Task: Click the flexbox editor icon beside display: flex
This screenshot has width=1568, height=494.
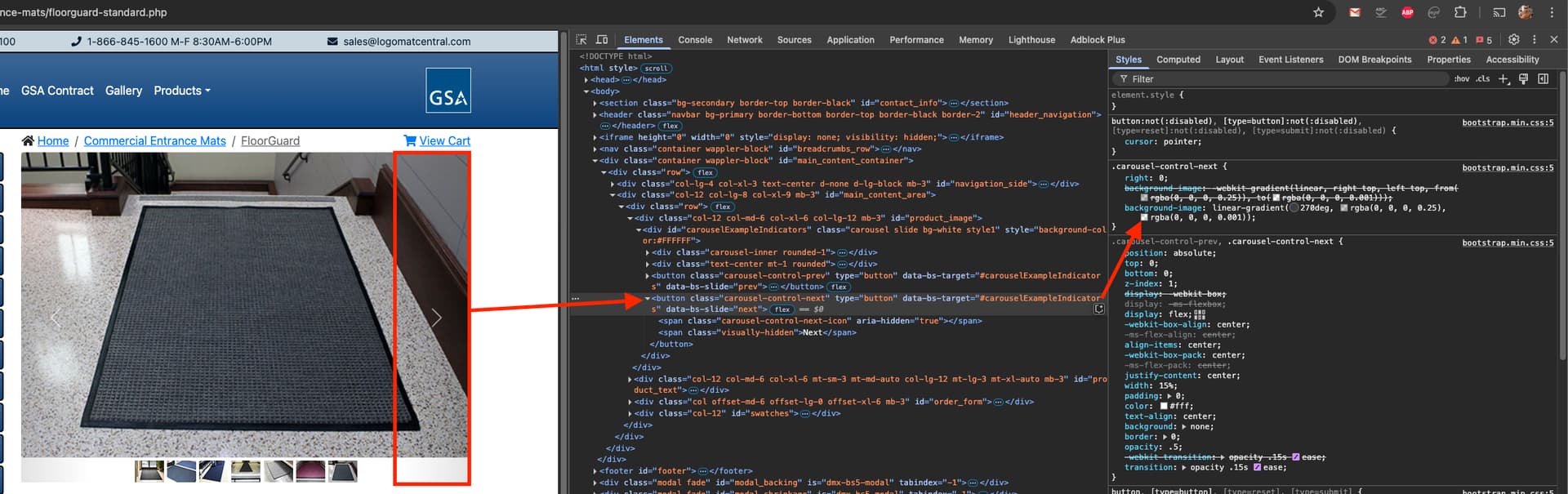Action: pos(1200,314)
